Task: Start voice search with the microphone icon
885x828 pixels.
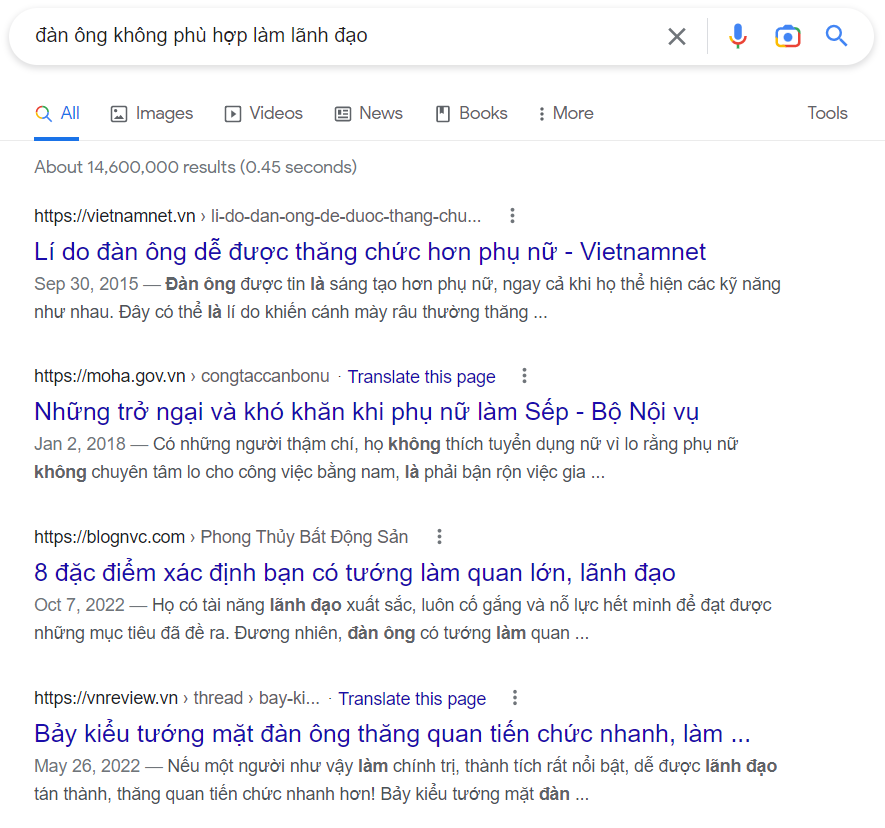Action: [738, 37]
